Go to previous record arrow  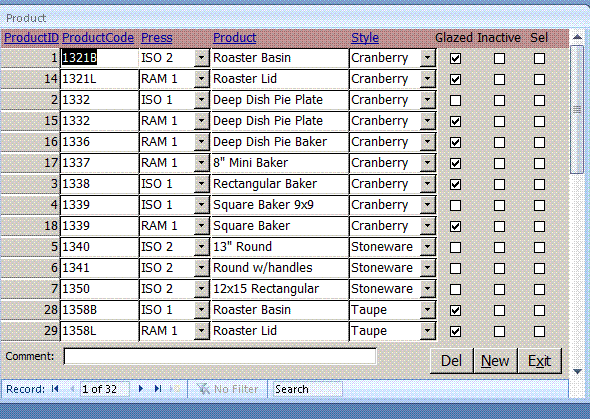[x=73, y=389]
